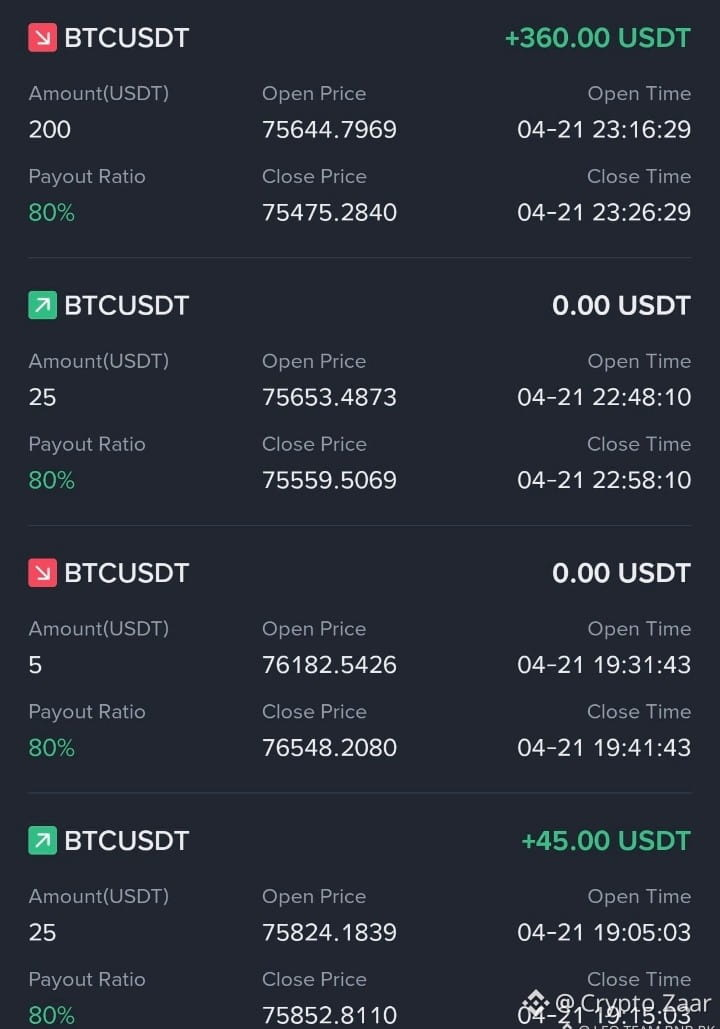This screenshot has width=720, height=1029.
Task: Open the +45.00 USDT profit result
Action: [605, 841]
